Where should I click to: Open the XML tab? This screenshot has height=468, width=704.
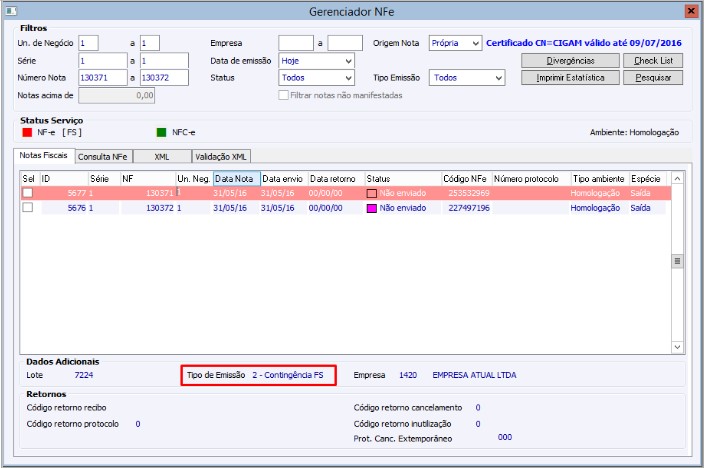(x=162, y=157)
